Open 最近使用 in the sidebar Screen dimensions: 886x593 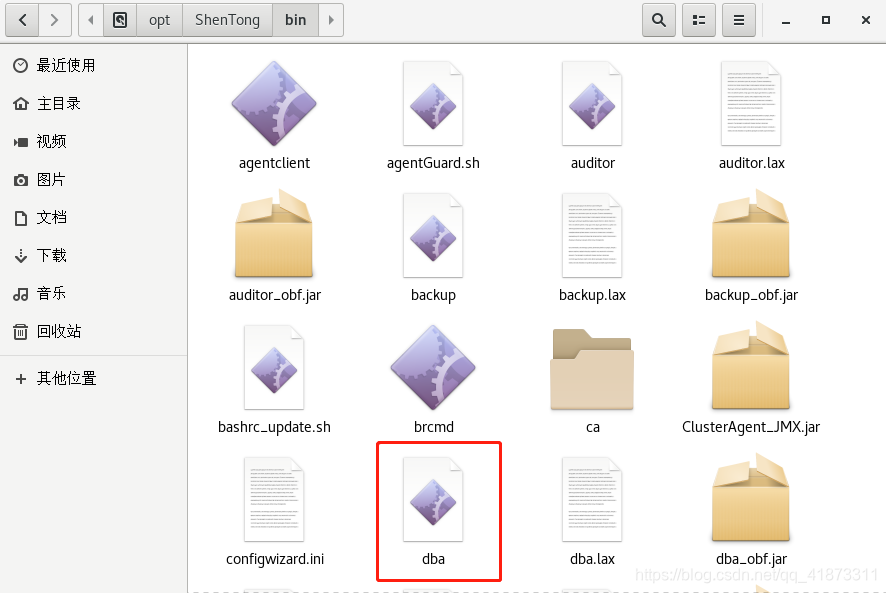coord(94,66)
